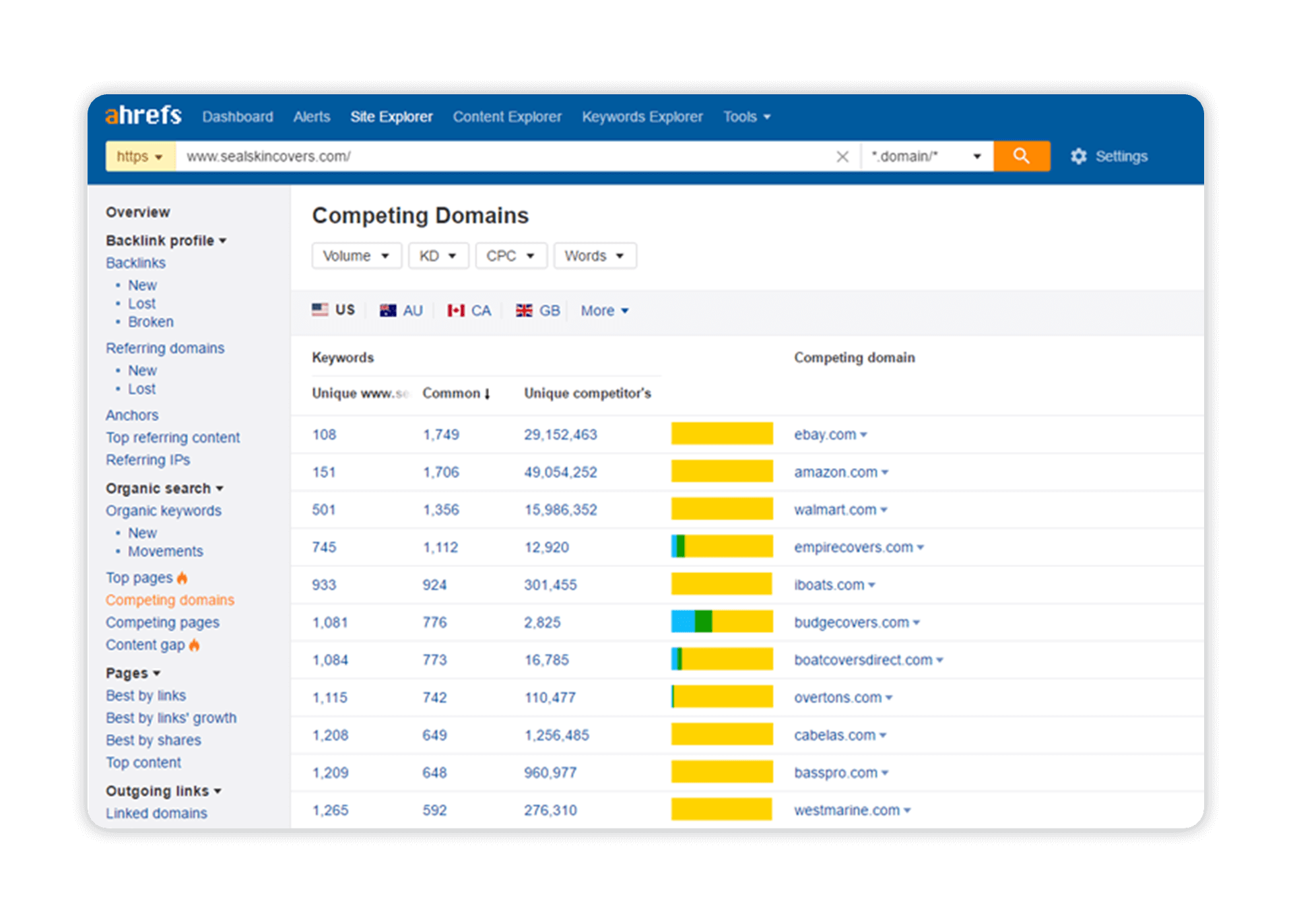
Task: Click the ahrefs logo
Action: click(x=143, y=115)
